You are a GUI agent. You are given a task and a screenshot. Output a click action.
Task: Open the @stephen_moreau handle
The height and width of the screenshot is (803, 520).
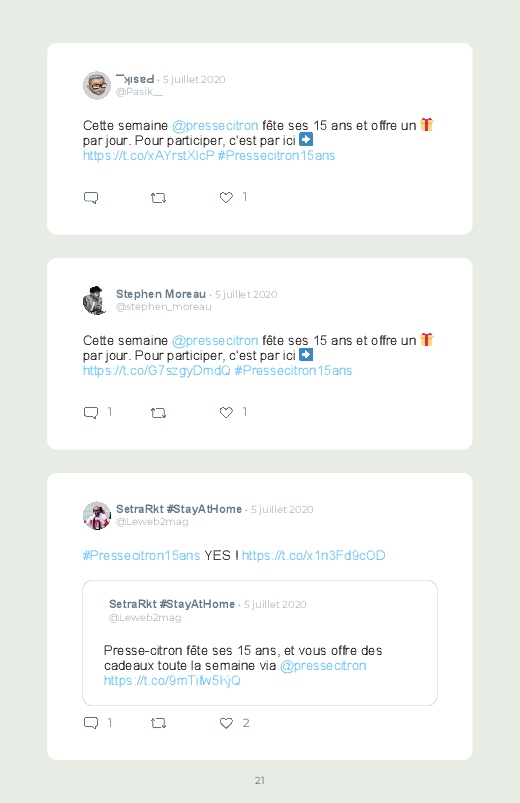coord(163,307)
